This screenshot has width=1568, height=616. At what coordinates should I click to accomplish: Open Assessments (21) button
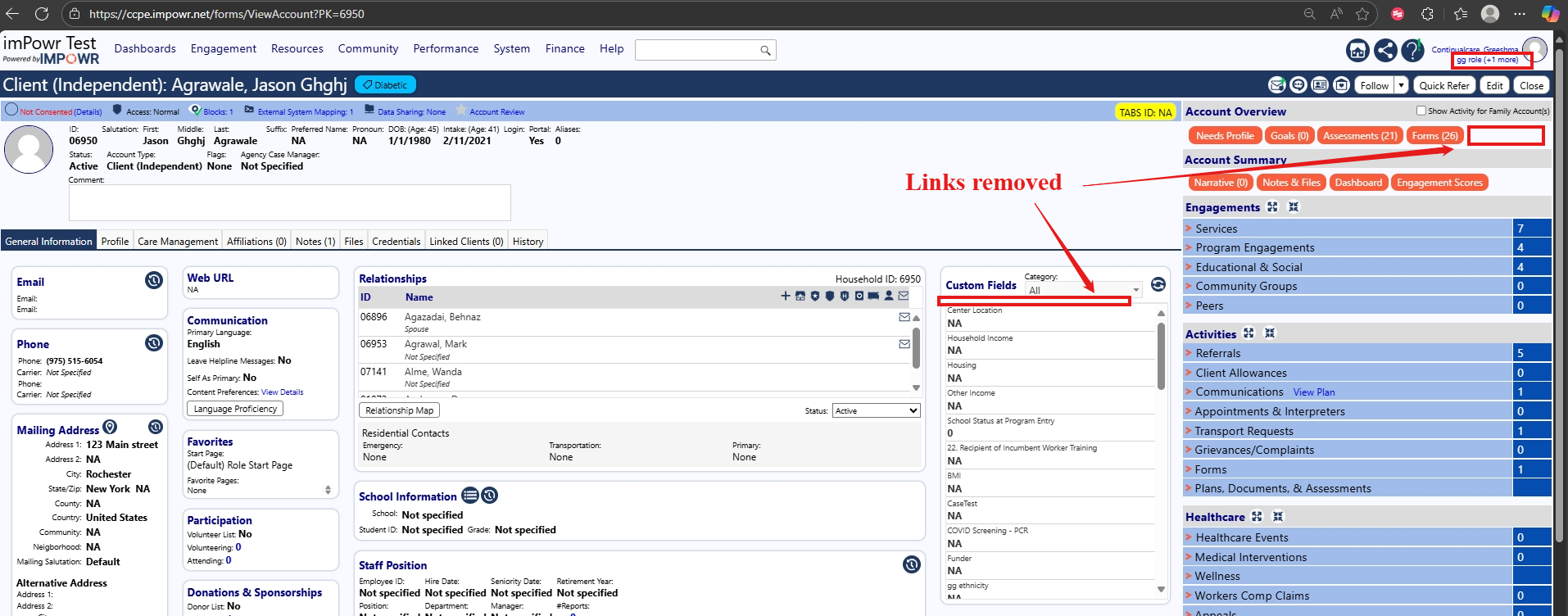pos(1360,136)
